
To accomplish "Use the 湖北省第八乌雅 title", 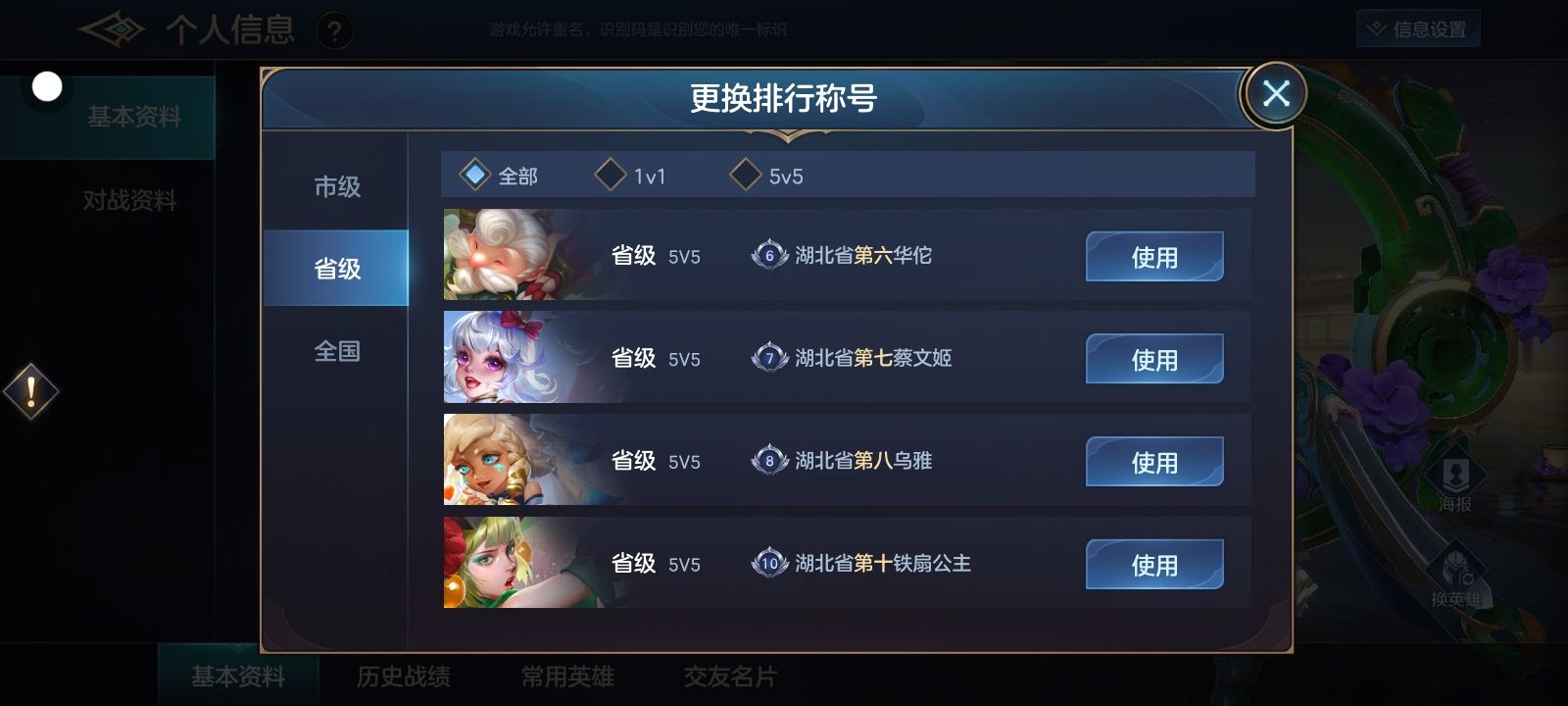I will pos(1154,462).
